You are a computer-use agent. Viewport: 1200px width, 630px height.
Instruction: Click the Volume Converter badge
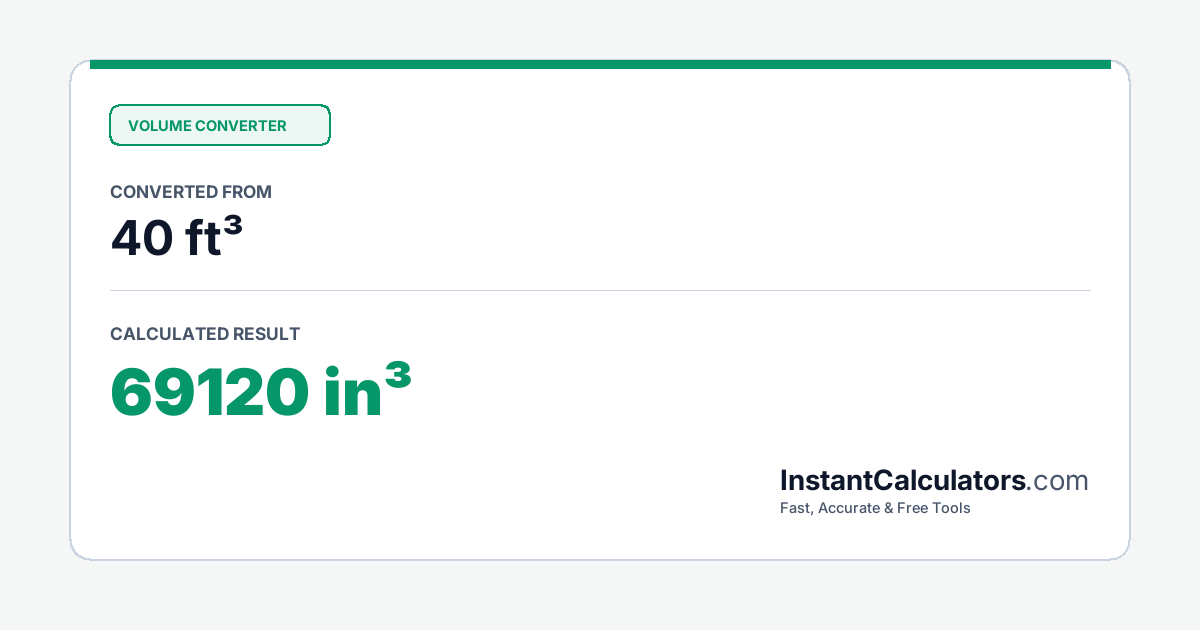(220, 125)
